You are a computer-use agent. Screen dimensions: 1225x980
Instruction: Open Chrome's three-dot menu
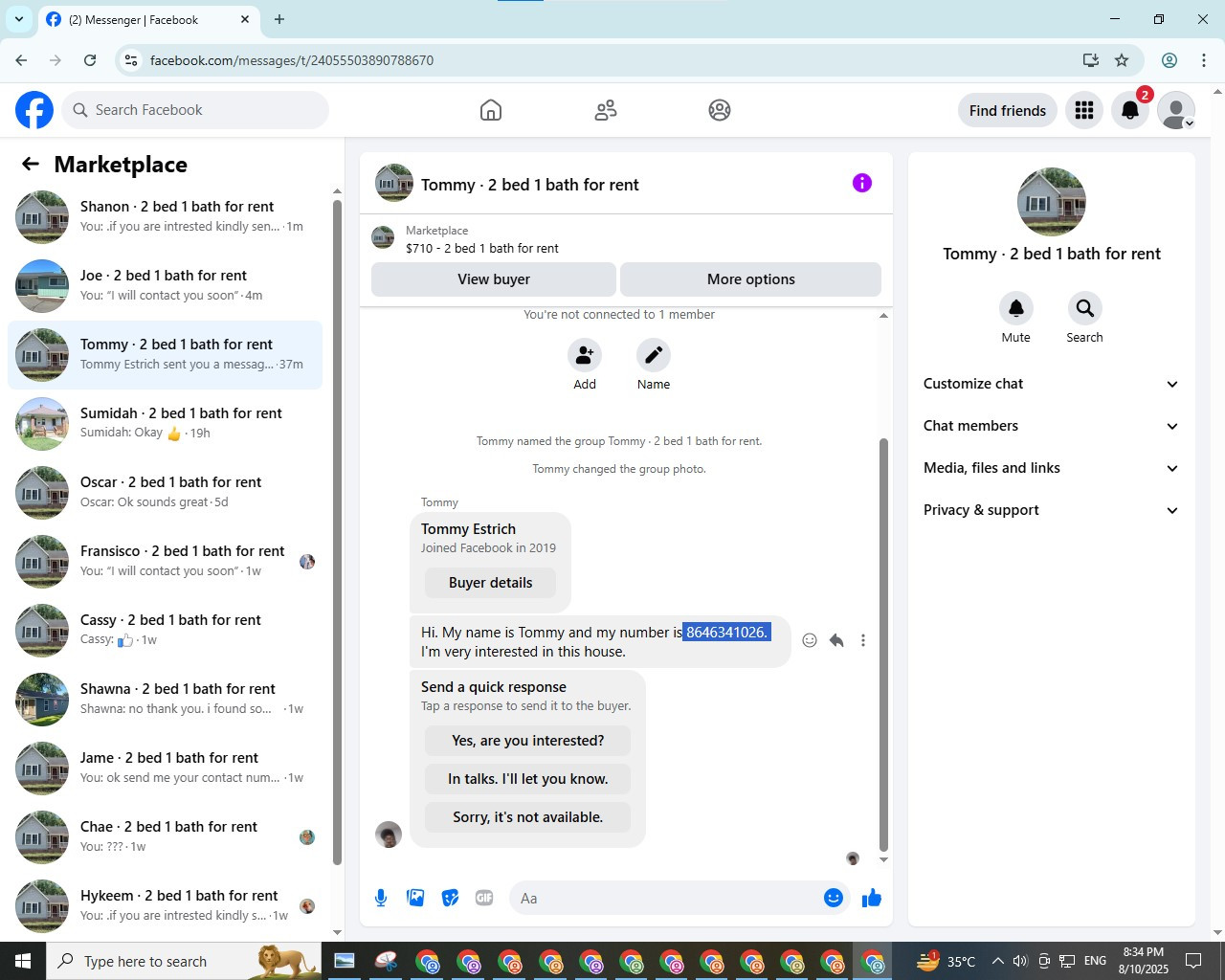pyautogui.click(x=1204, y=60)
